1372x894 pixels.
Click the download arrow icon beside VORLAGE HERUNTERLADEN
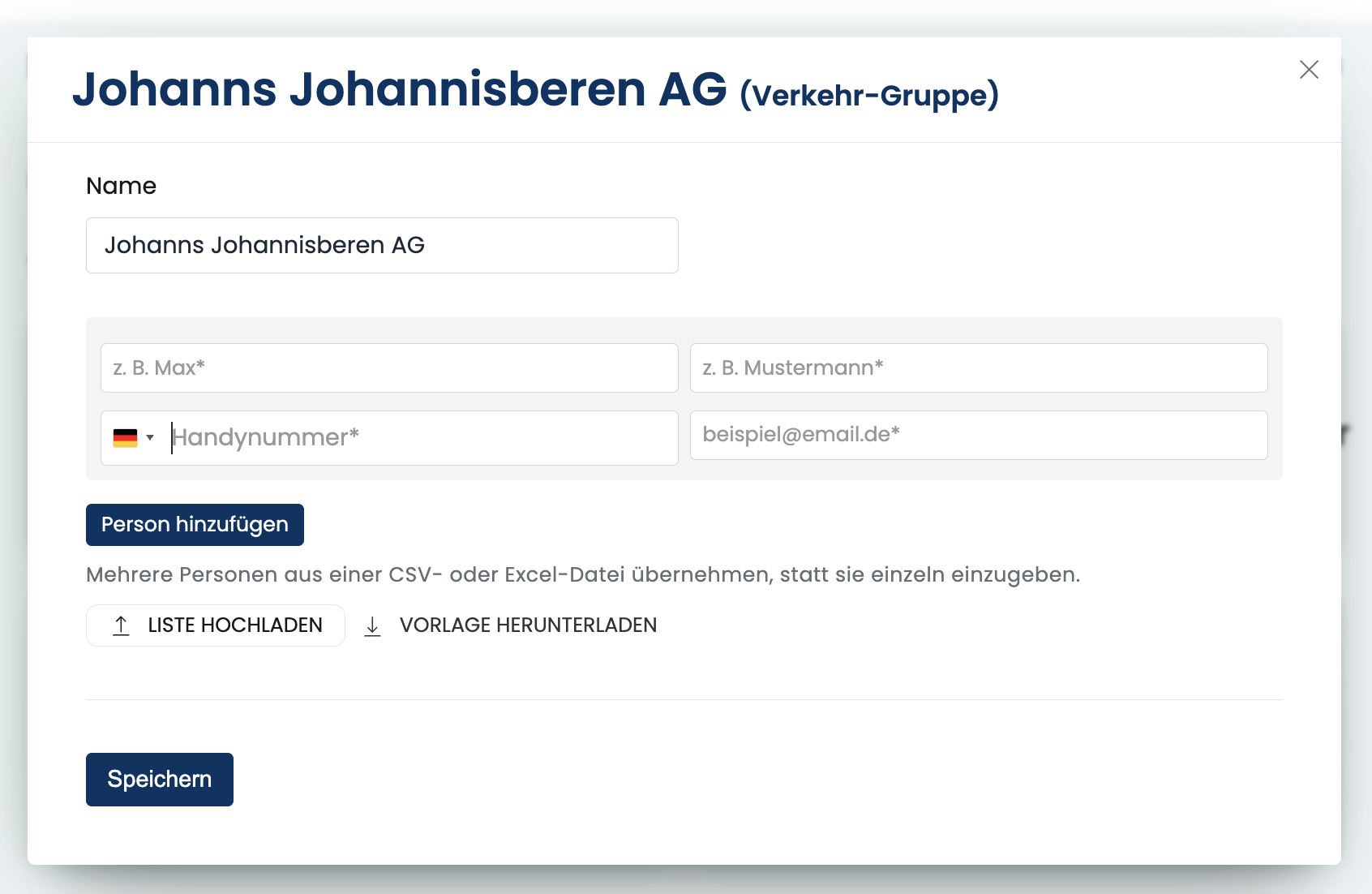point(372,625)
